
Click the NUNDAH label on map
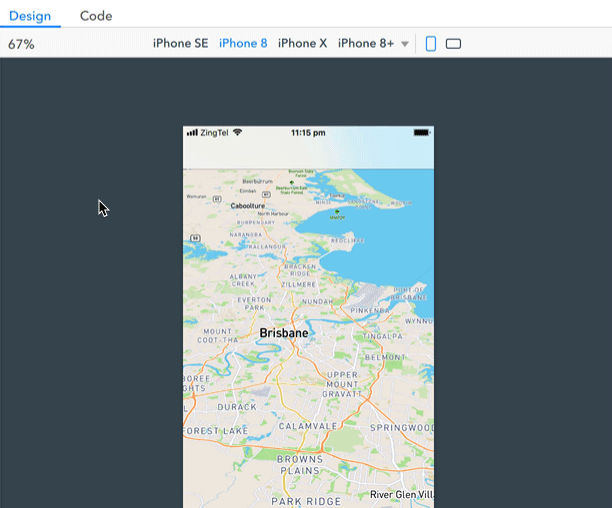318,302
